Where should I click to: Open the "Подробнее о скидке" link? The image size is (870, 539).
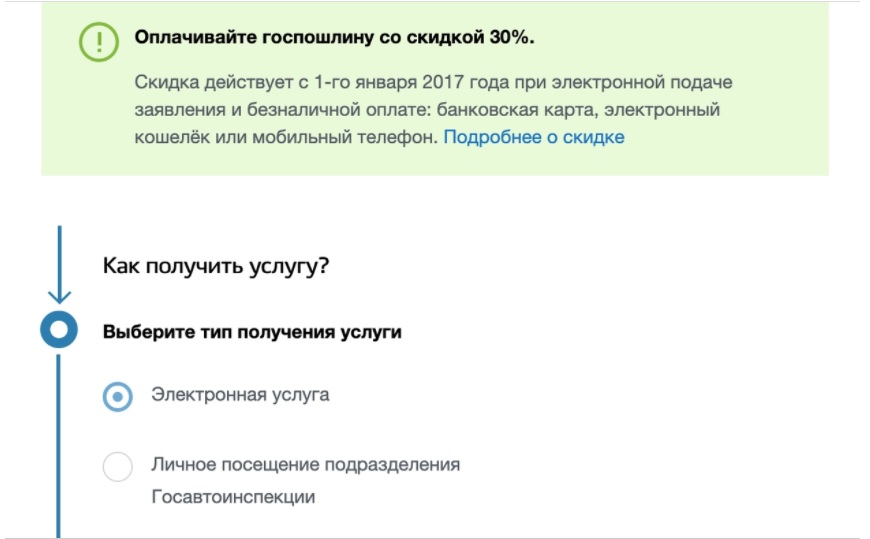(x=534, y=138)
